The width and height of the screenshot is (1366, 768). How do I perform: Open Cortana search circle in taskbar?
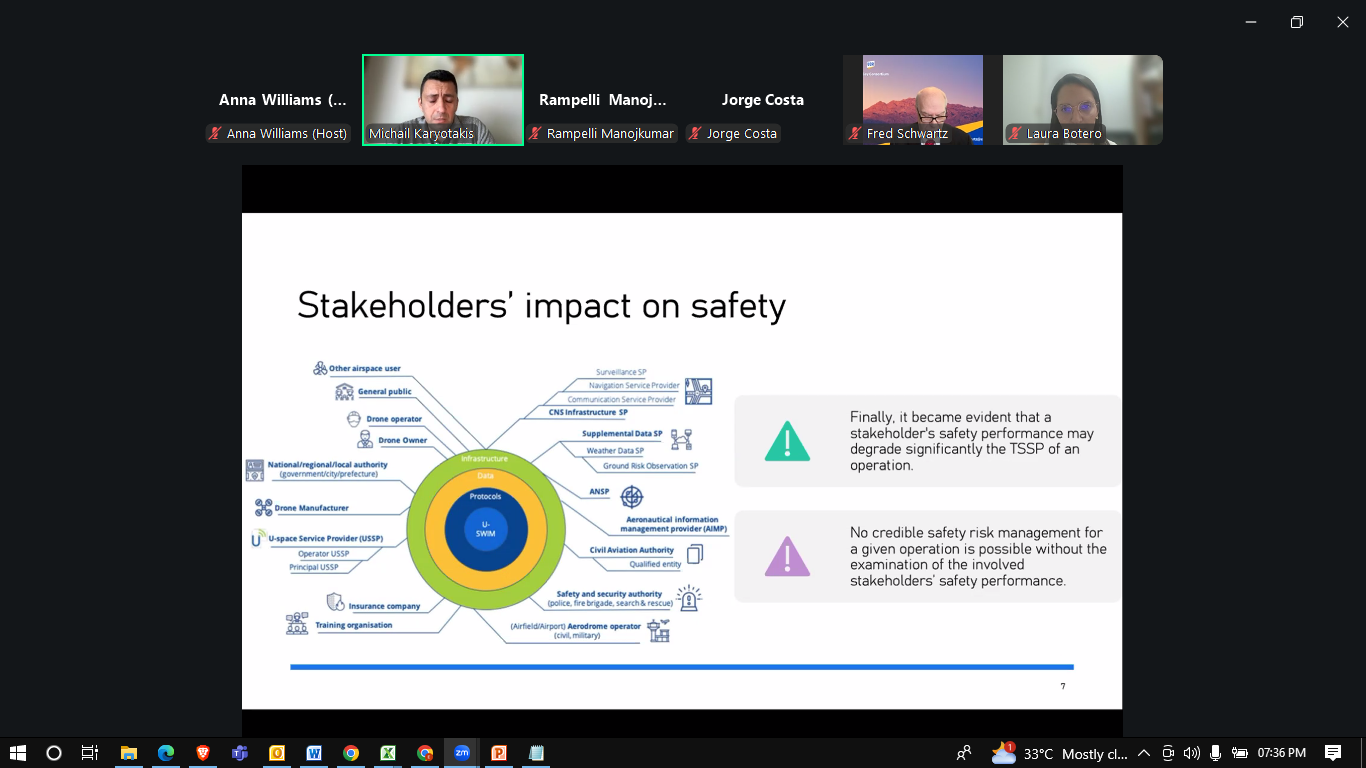(54, 753)
